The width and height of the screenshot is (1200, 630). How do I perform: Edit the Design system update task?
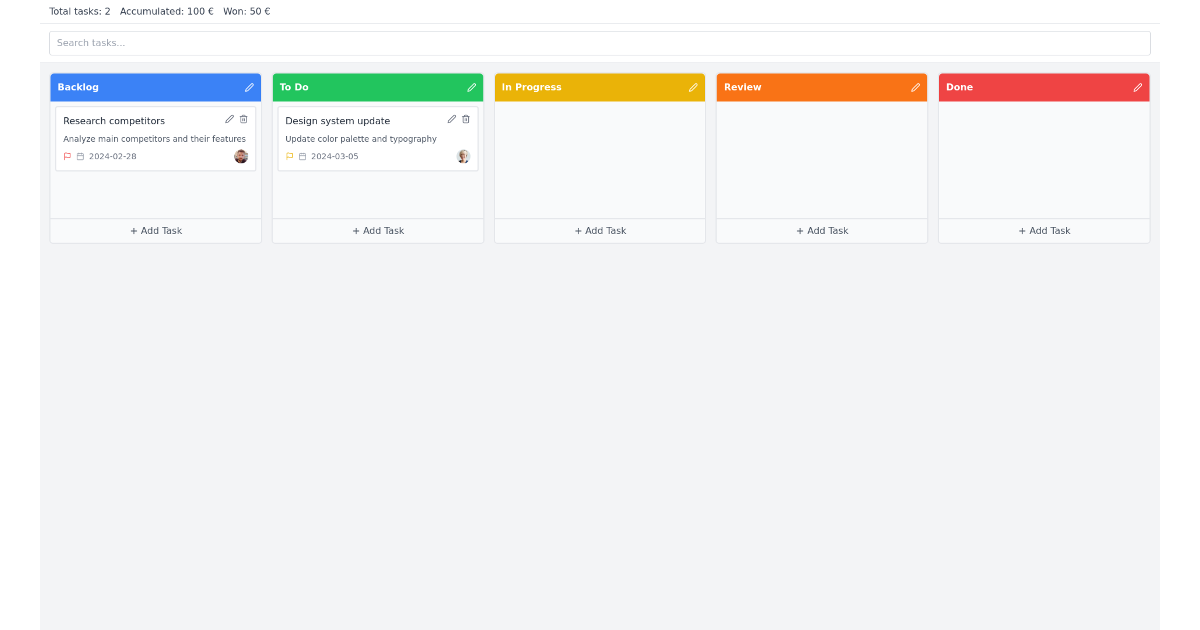[x=451, y=119]
